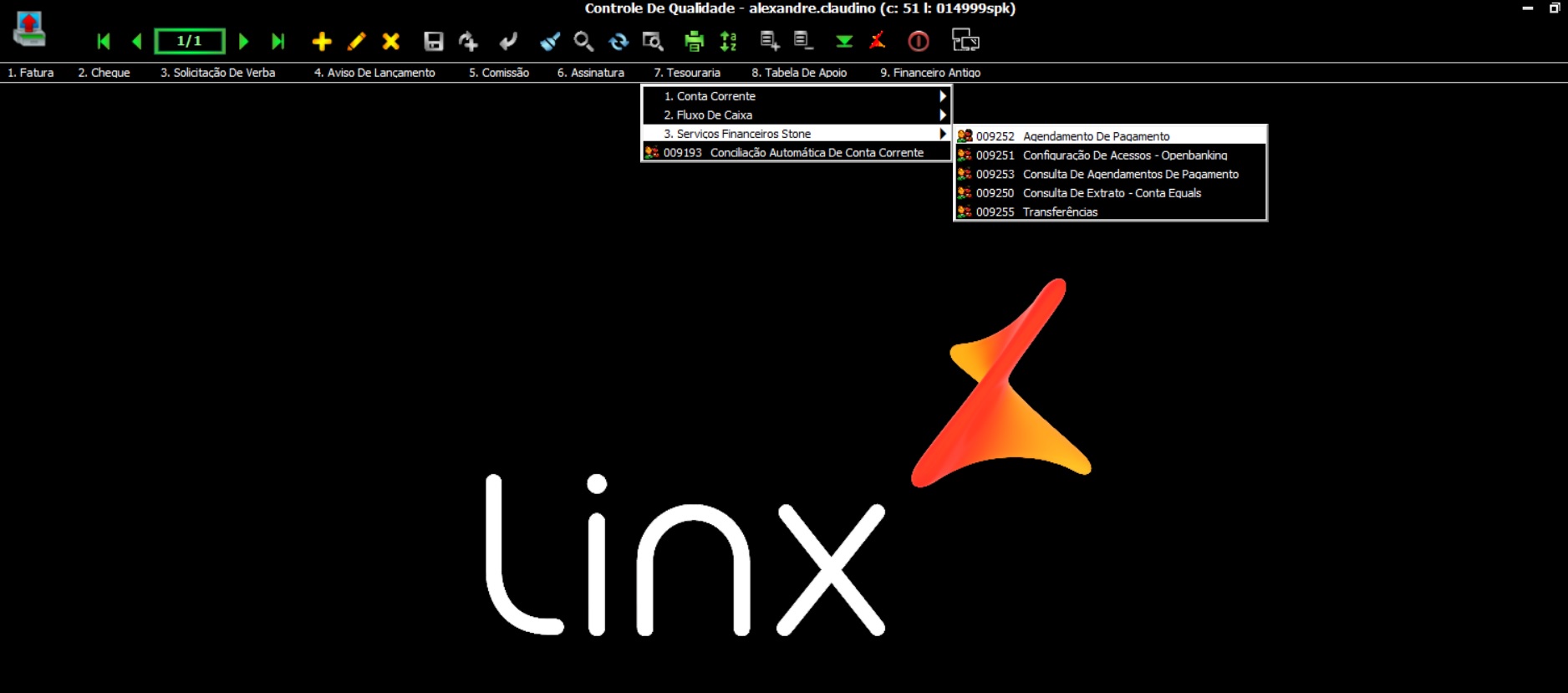
Task: Click the blue refresh arrows icon
Action: point(619,41)
